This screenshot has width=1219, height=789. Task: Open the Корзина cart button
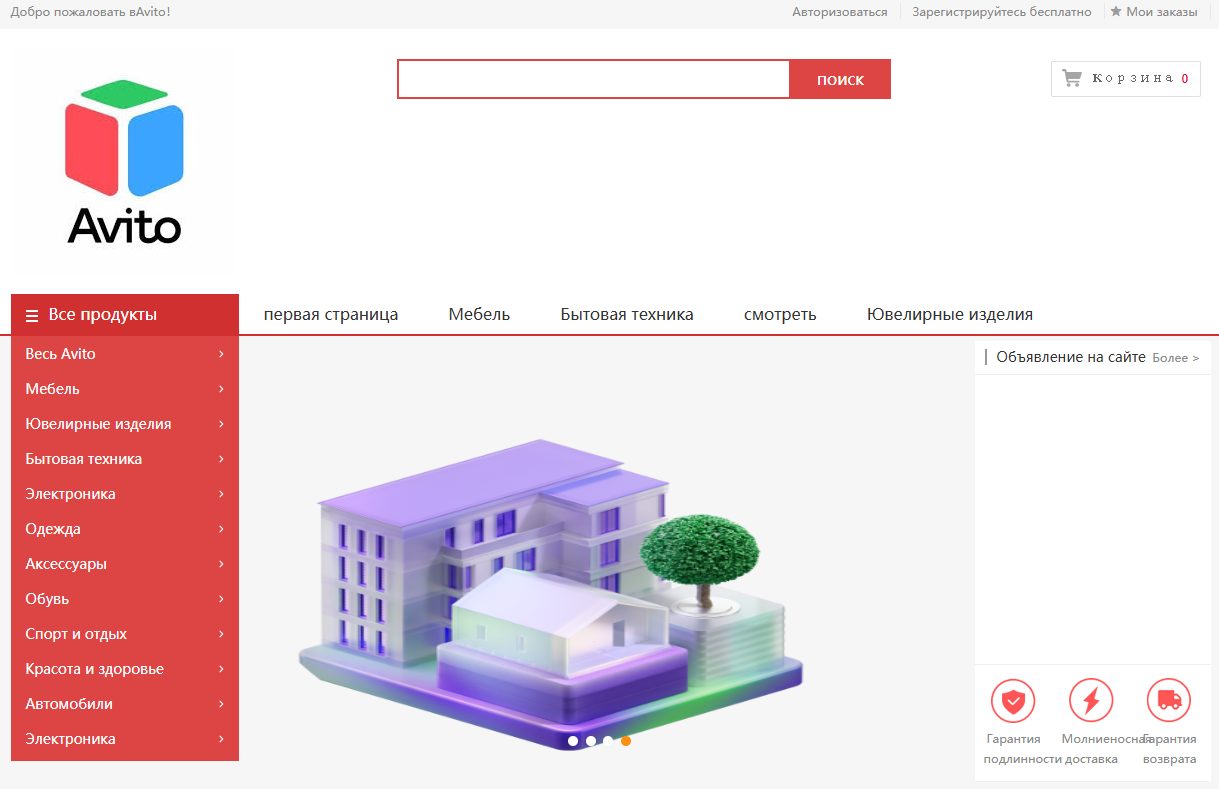(x=1126, y=79)
